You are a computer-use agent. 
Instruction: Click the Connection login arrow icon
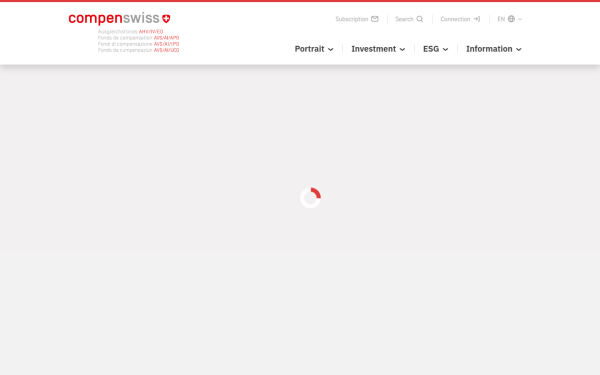[476, 19]
